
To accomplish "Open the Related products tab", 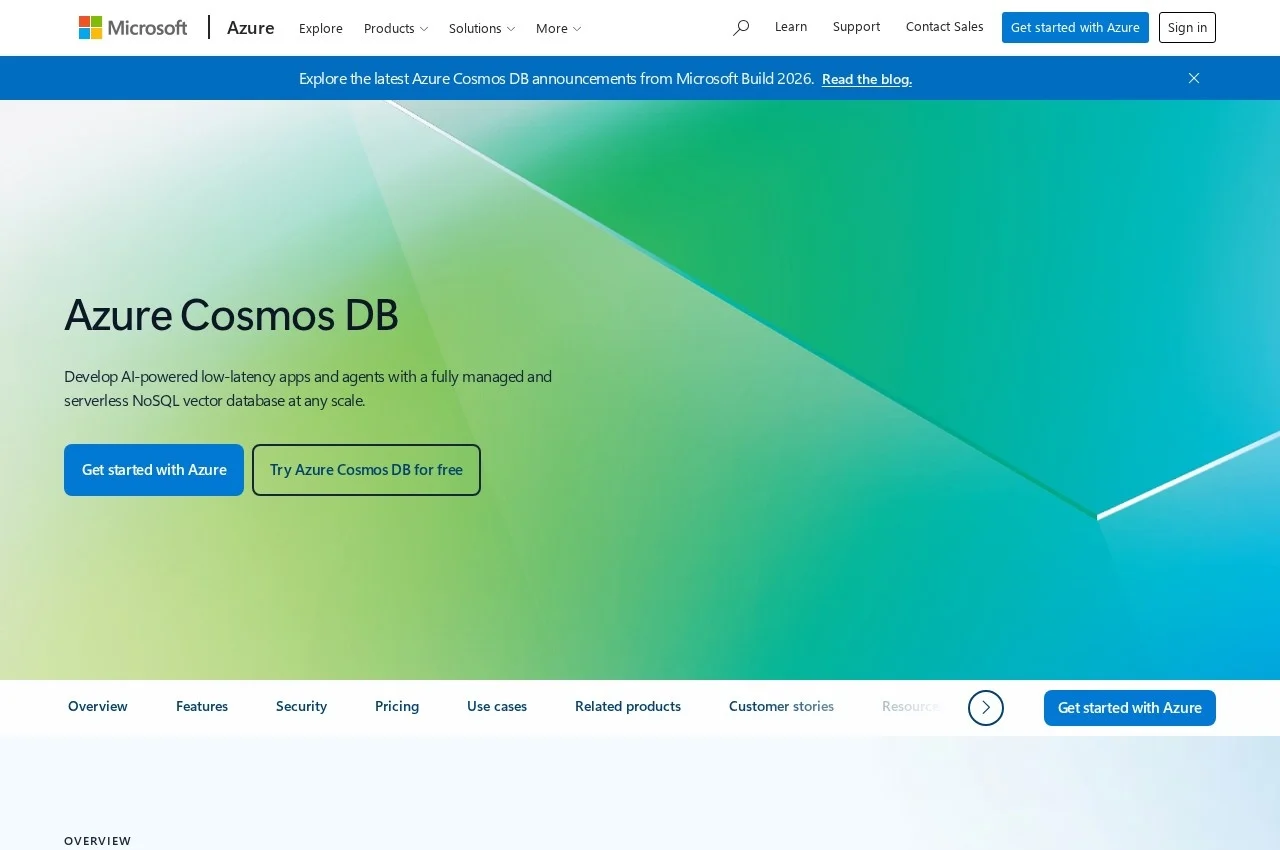I will (x=628, y=707).
